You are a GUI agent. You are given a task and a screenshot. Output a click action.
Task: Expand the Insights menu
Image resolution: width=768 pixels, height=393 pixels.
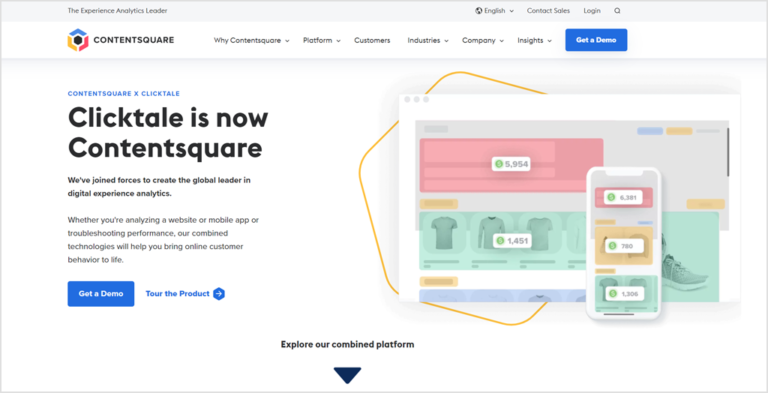(534, 41)
